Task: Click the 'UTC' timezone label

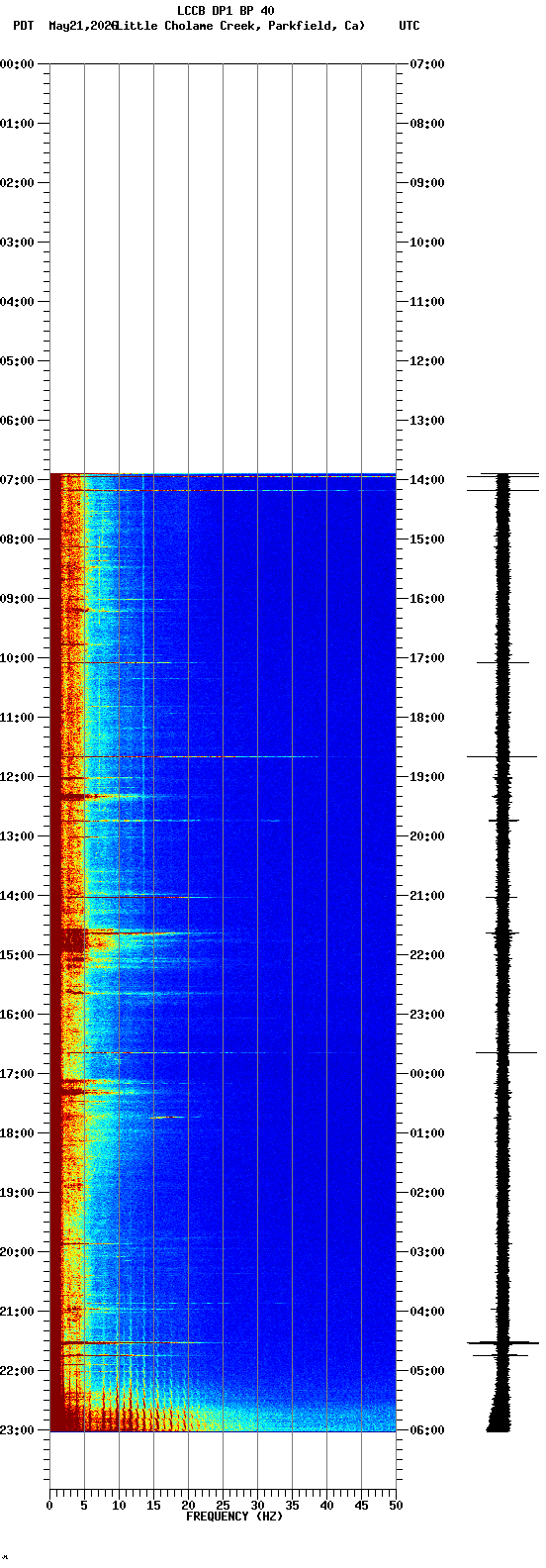Action: pos(409,26)
